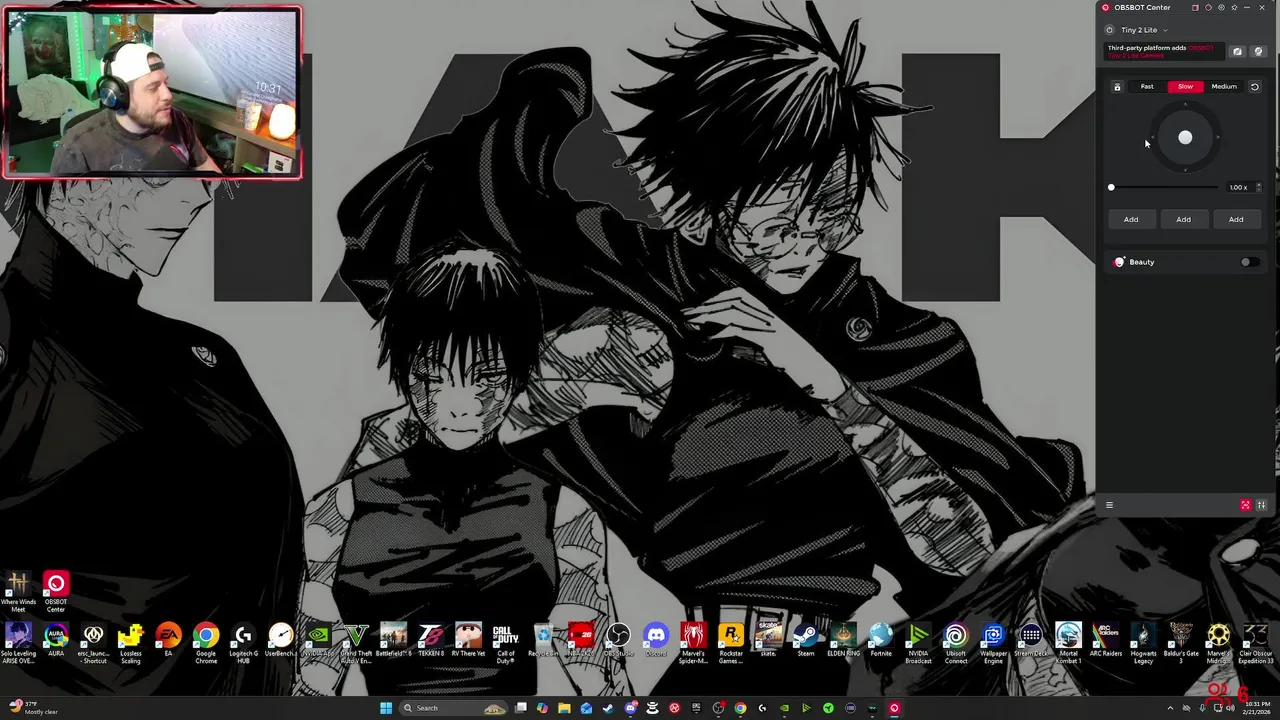The height and width of the screenshot is (720, 1280).
Task: Open the Where Winds Meet desktop shortcut
Action: pos(18,592)
